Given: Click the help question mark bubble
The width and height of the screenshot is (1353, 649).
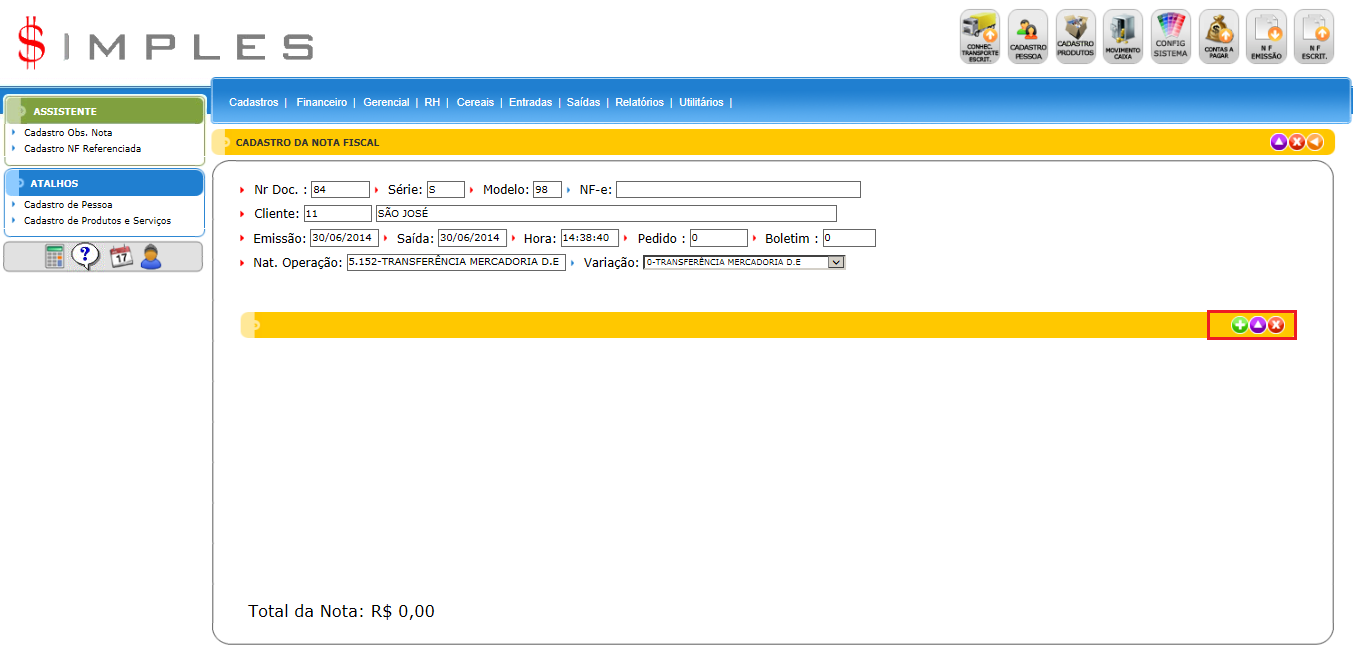Looking at the screenshot, I should [86, 257].
